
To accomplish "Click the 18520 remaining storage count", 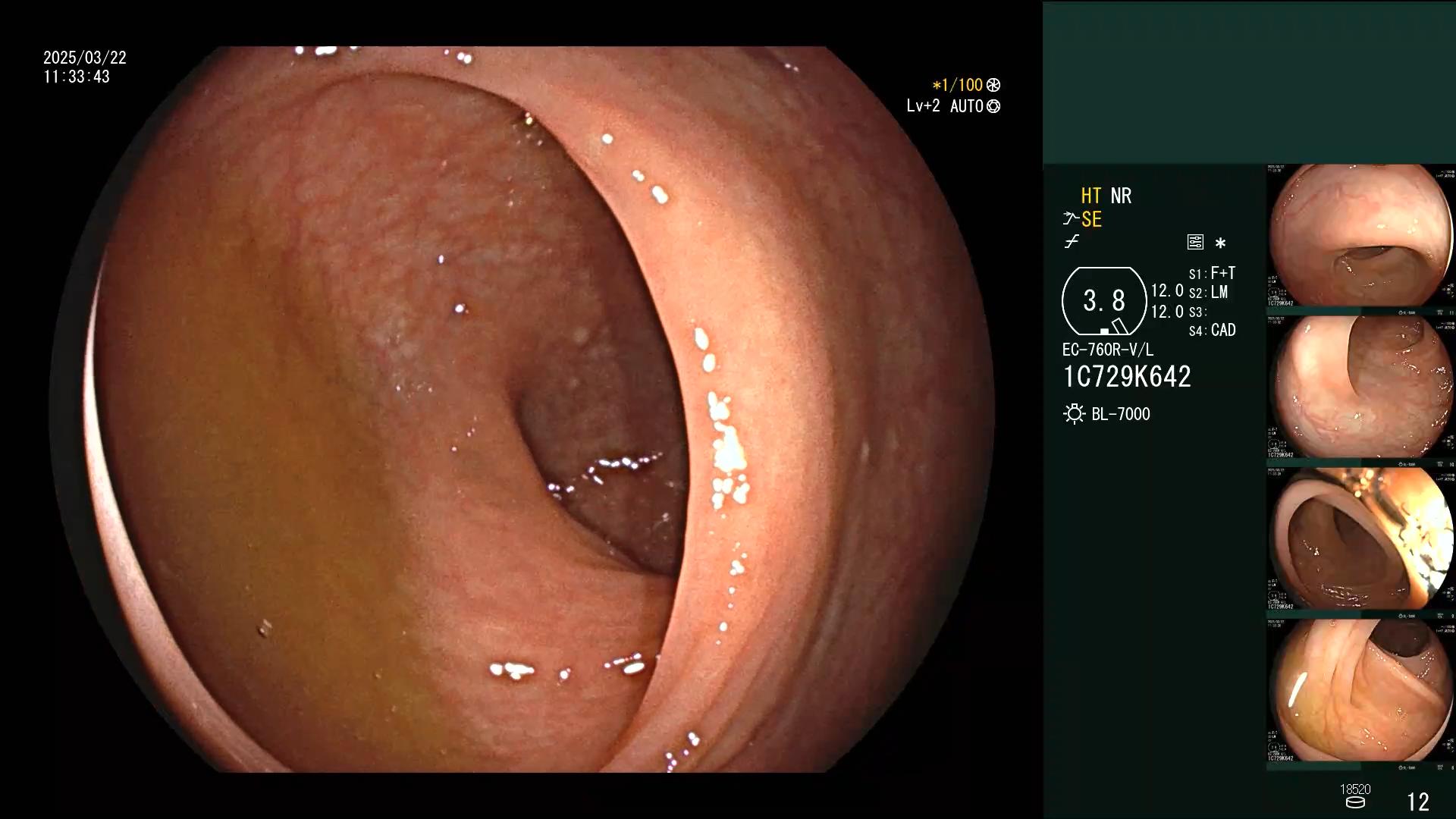I will 1355,789.
